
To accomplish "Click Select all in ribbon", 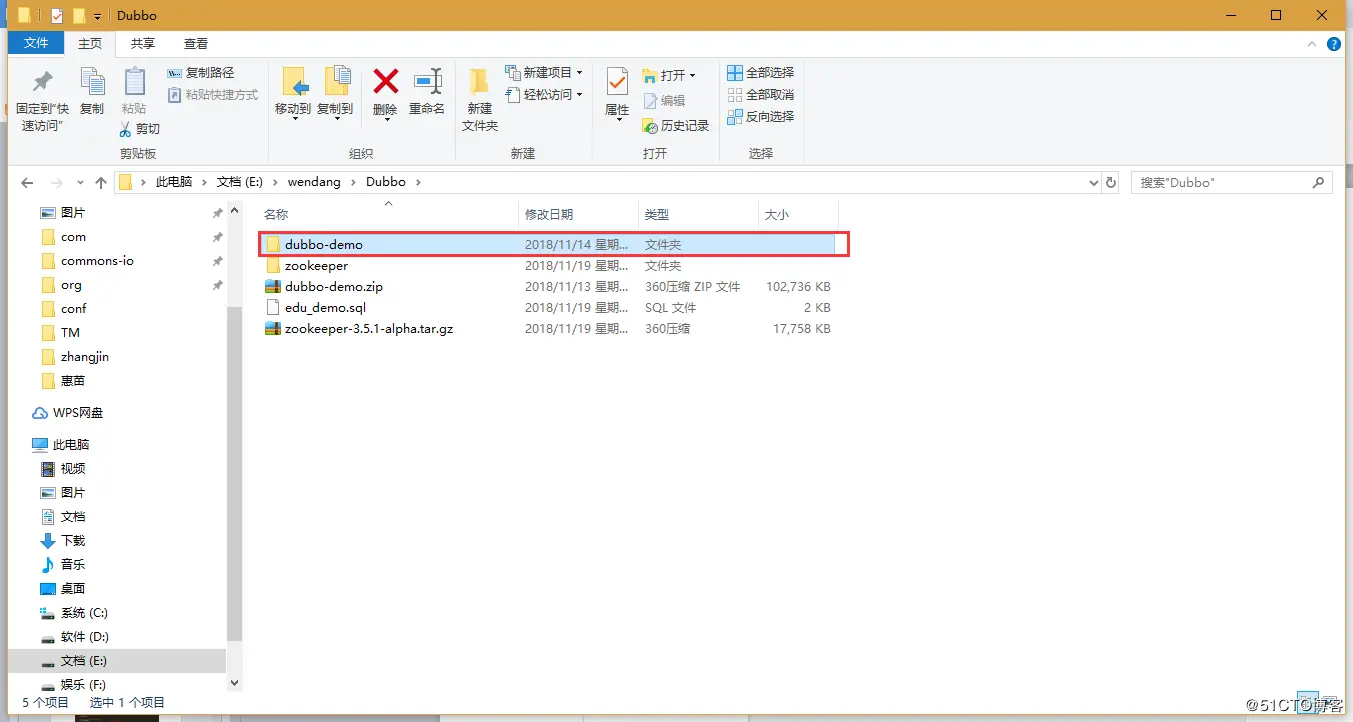I will coord(761,73).
